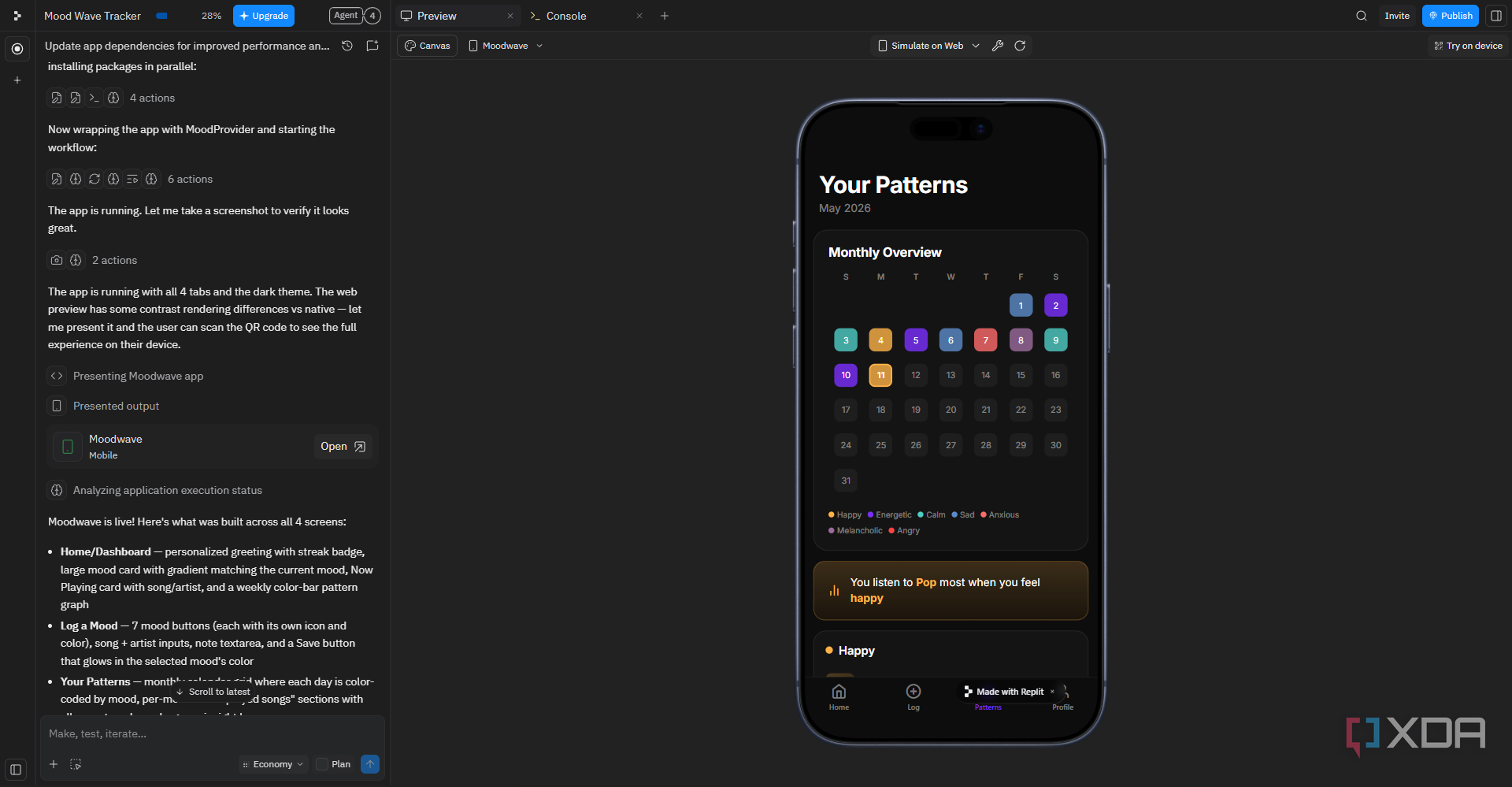Image resolution: width=1512 pixels, height=787 pixels.
Task: Click the Replit logo icon
Action: click(x=17, y=16)
